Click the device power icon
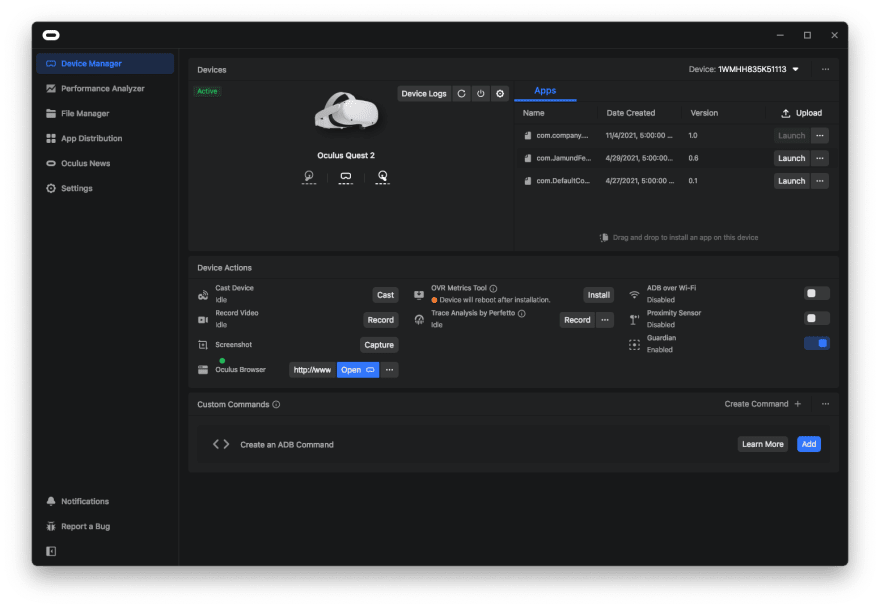Screen dimensions: 880x608 coord(480,94)
